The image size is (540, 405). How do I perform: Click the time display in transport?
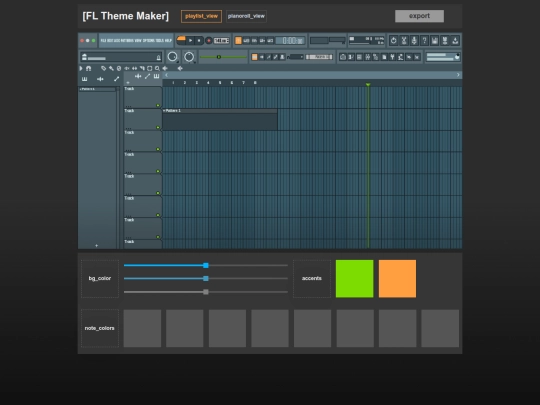(x=290, y=41)
